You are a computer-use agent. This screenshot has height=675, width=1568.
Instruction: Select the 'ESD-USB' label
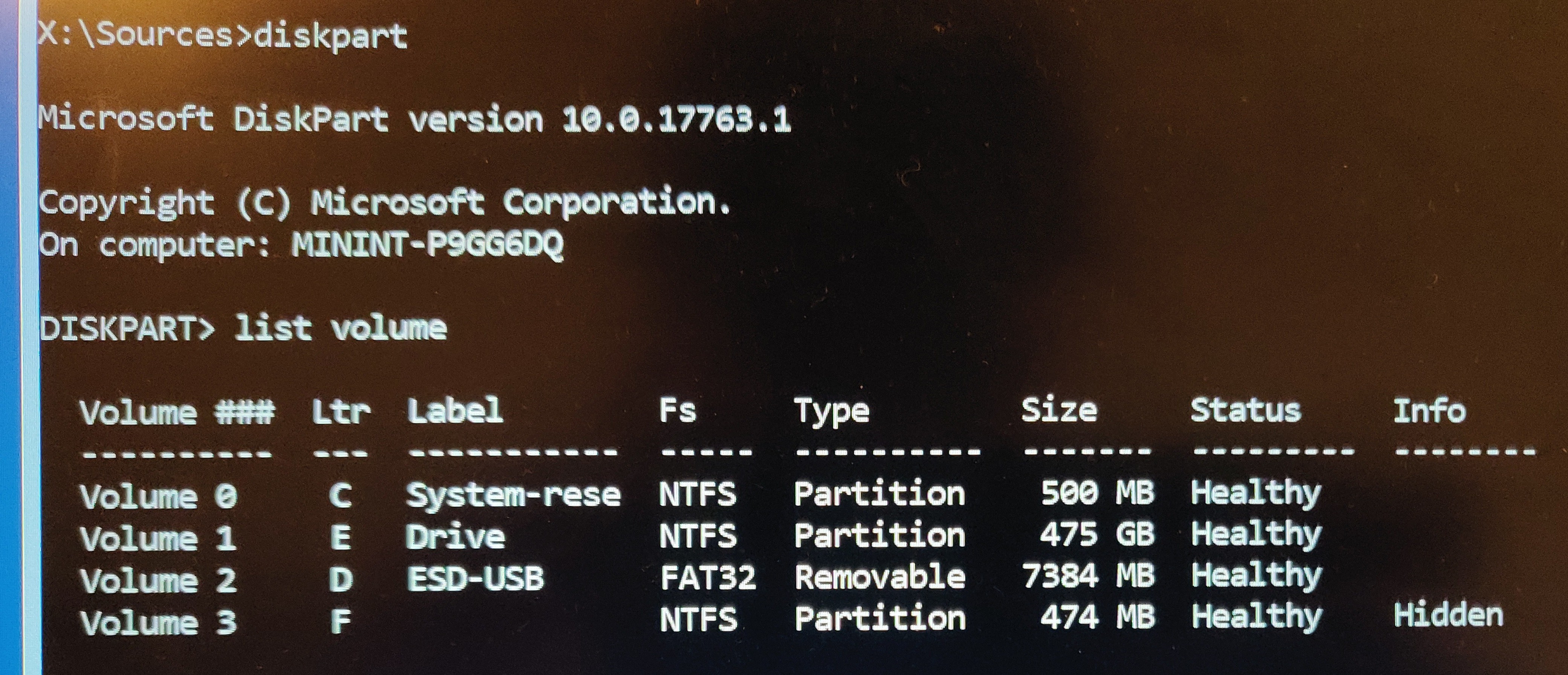[x=475, y=578]
